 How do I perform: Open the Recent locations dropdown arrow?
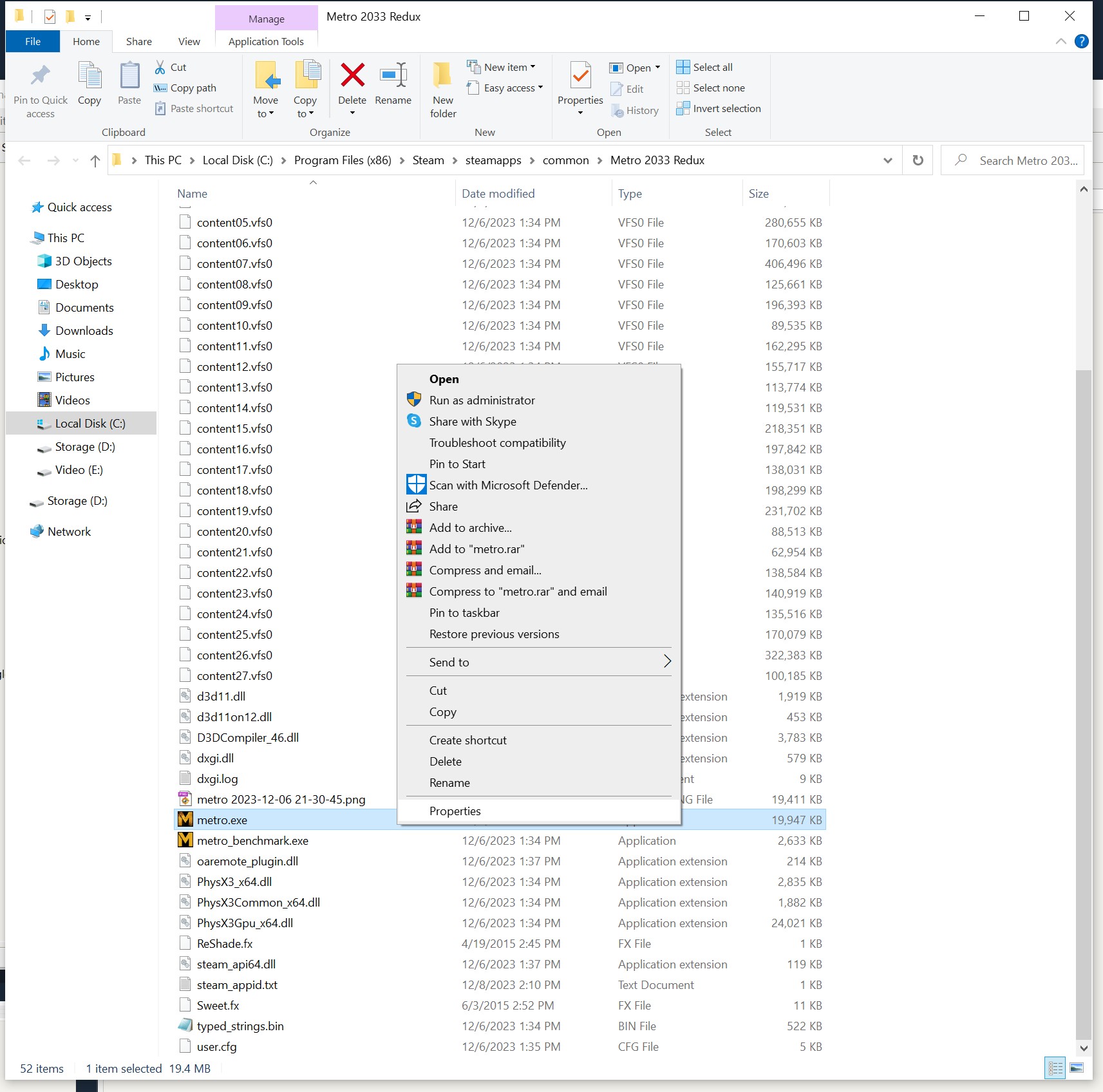pos(76,160)
